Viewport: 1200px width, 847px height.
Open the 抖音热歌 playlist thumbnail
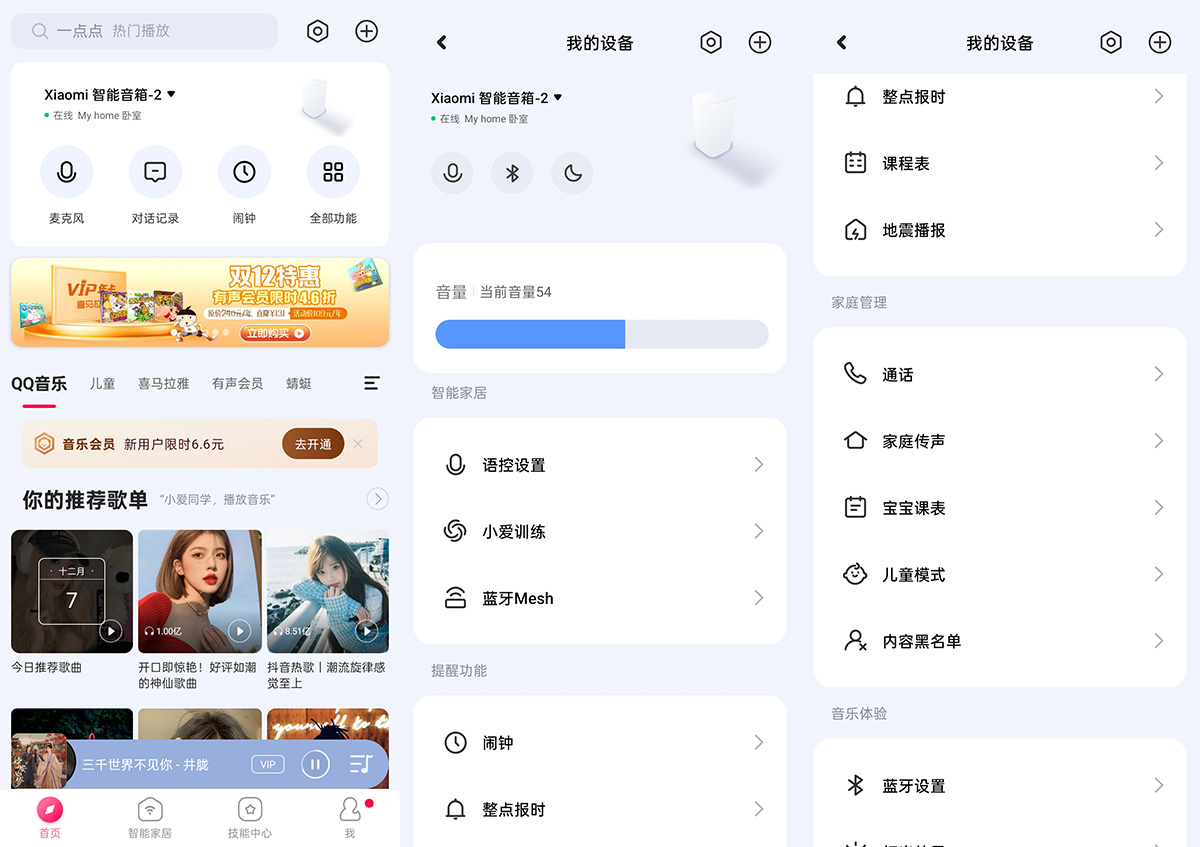point(328,591)
